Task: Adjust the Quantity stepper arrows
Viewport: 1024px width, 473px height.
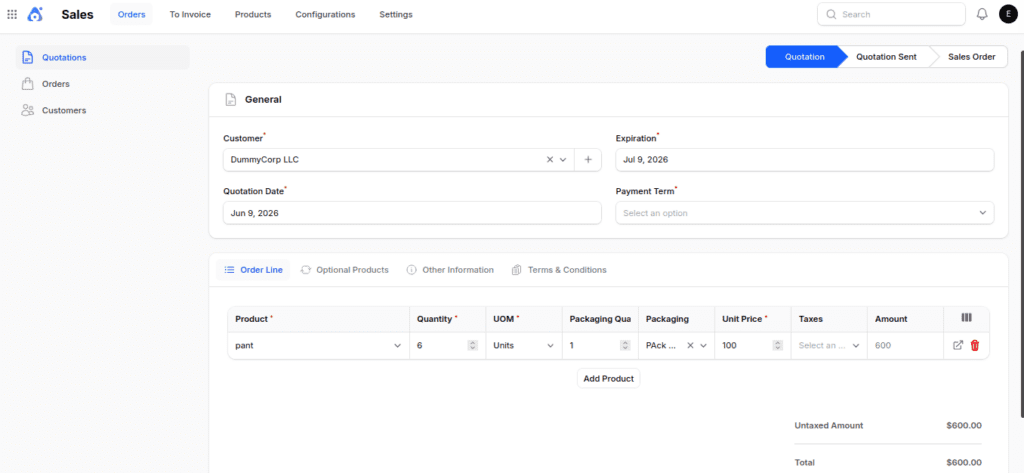Action: coord(473,346)
